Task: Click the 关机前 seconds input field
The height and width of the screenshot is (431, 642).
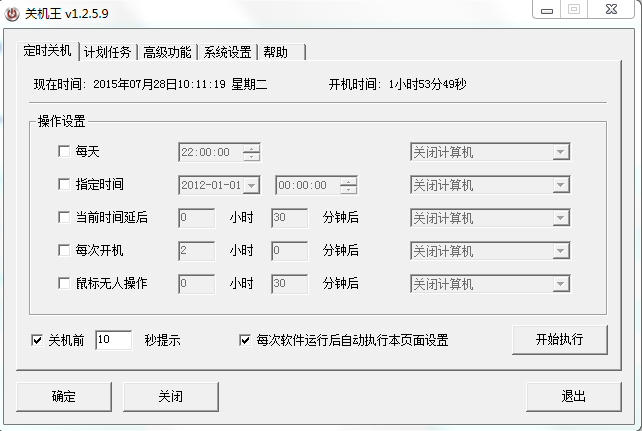Action: point(113,340)
